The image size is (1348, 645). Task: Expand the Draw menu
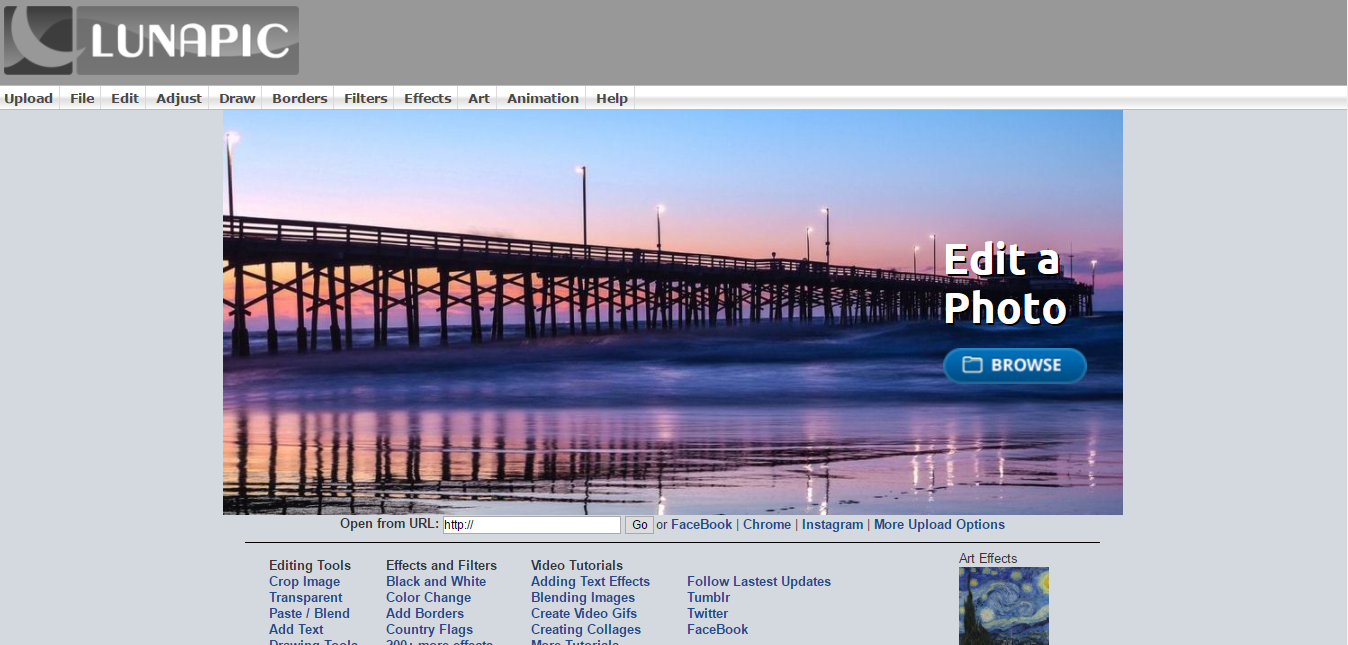(237, 98)
